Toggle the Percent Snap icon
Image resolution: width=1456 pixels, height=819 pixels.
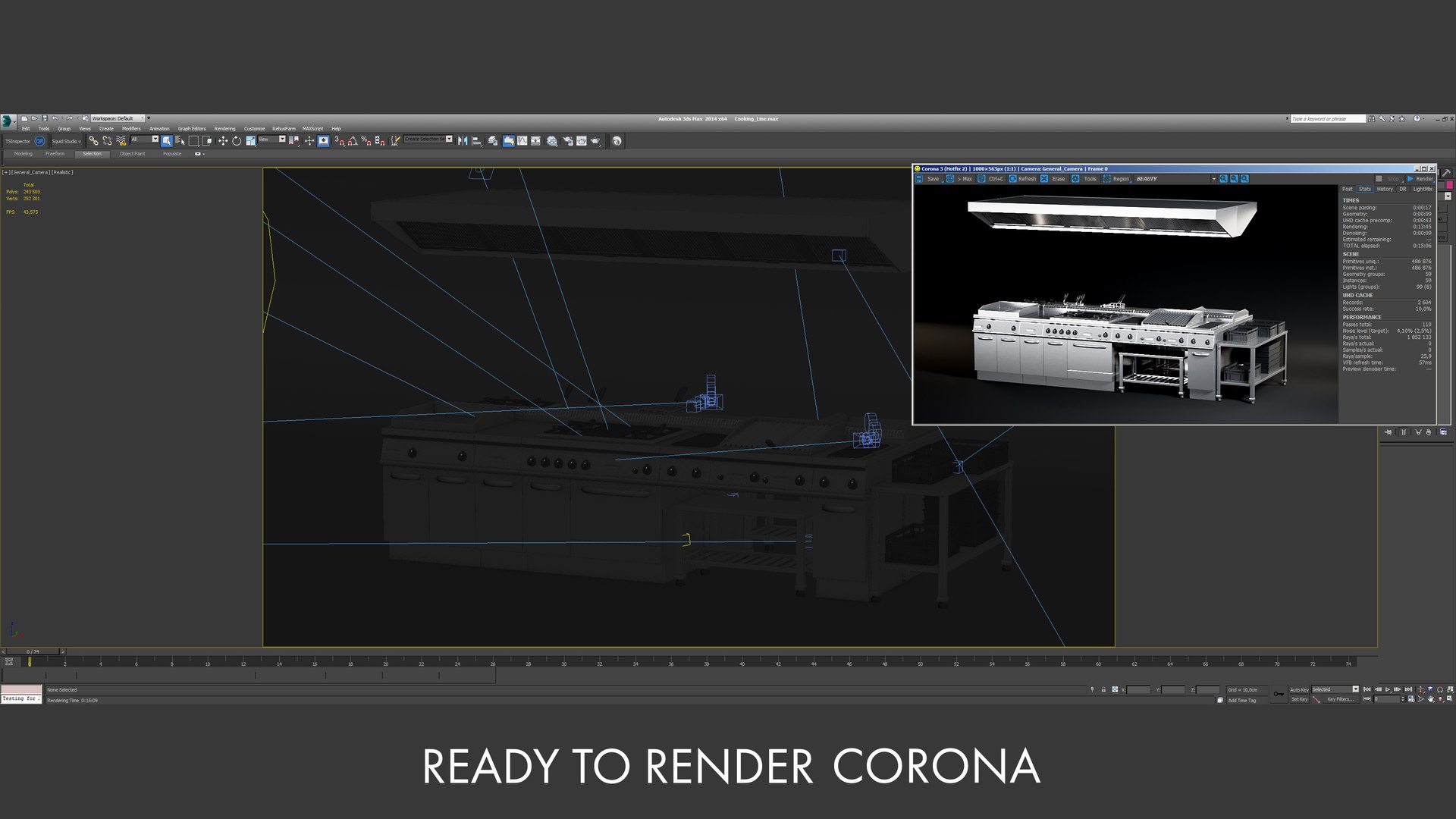pyautogui.click(x=366, y=141)
